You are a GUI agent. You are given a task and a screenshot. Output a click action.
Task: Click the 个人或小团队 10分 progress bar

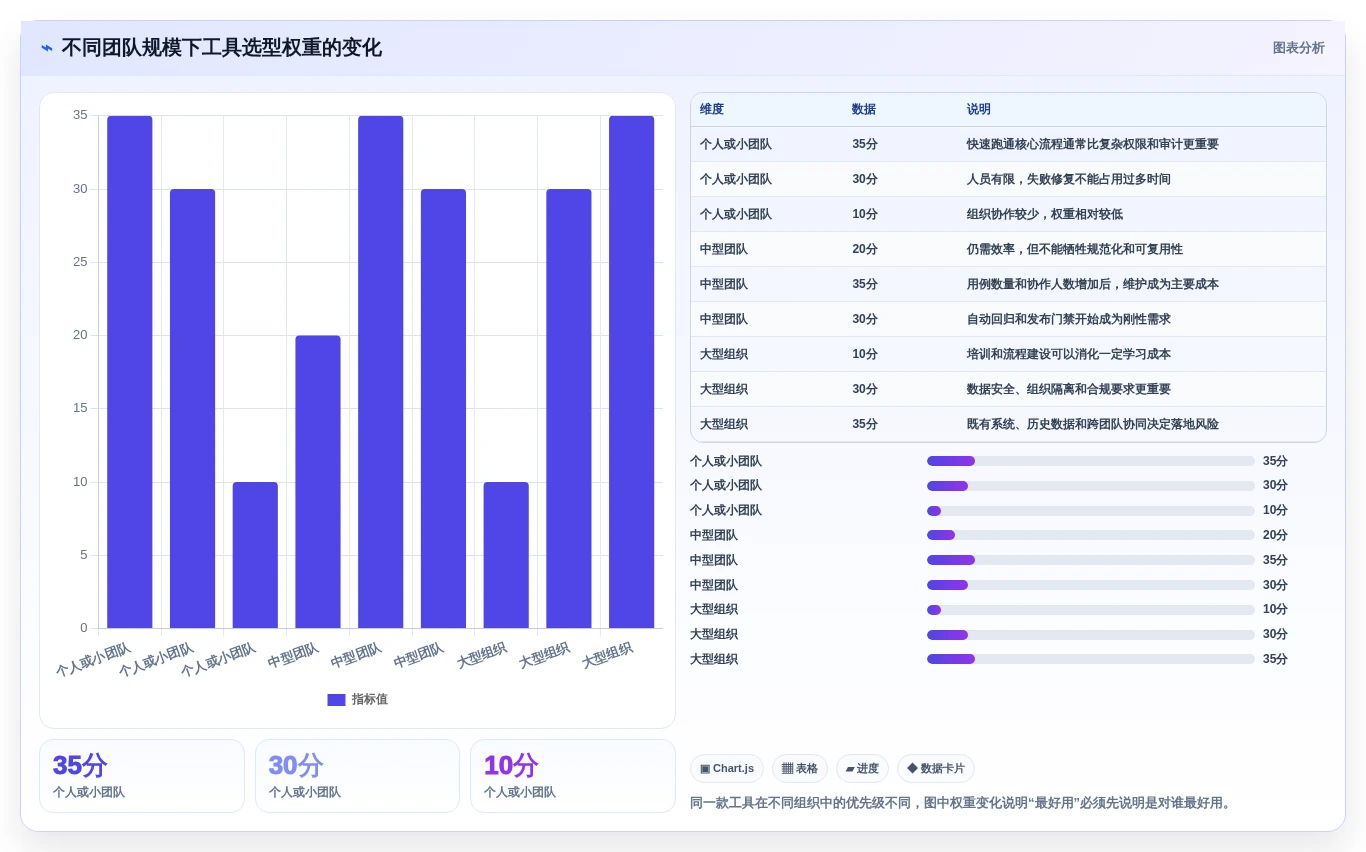(x=1090, y=511)
